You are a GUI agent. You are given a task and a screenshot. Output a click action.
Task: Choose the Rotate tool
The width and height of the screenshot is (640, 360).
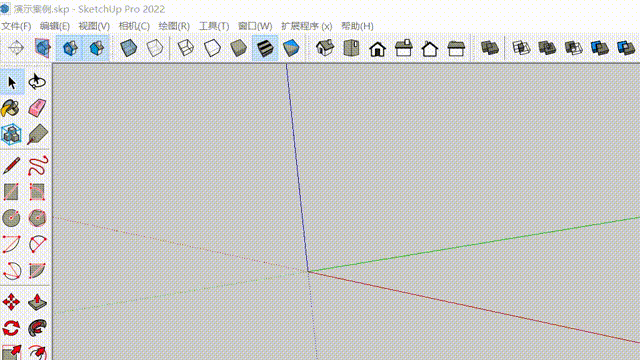click(11, 328)
